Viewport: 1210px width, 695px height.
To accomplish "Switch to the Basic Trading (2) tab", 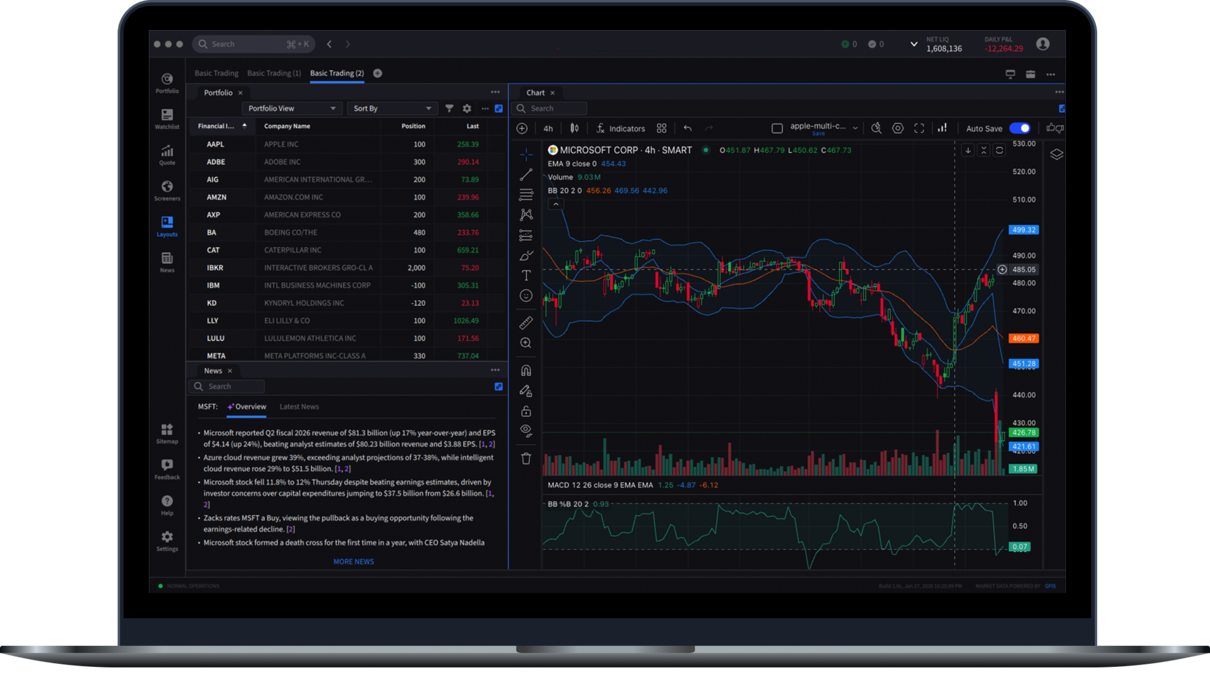I will [337, 73].
